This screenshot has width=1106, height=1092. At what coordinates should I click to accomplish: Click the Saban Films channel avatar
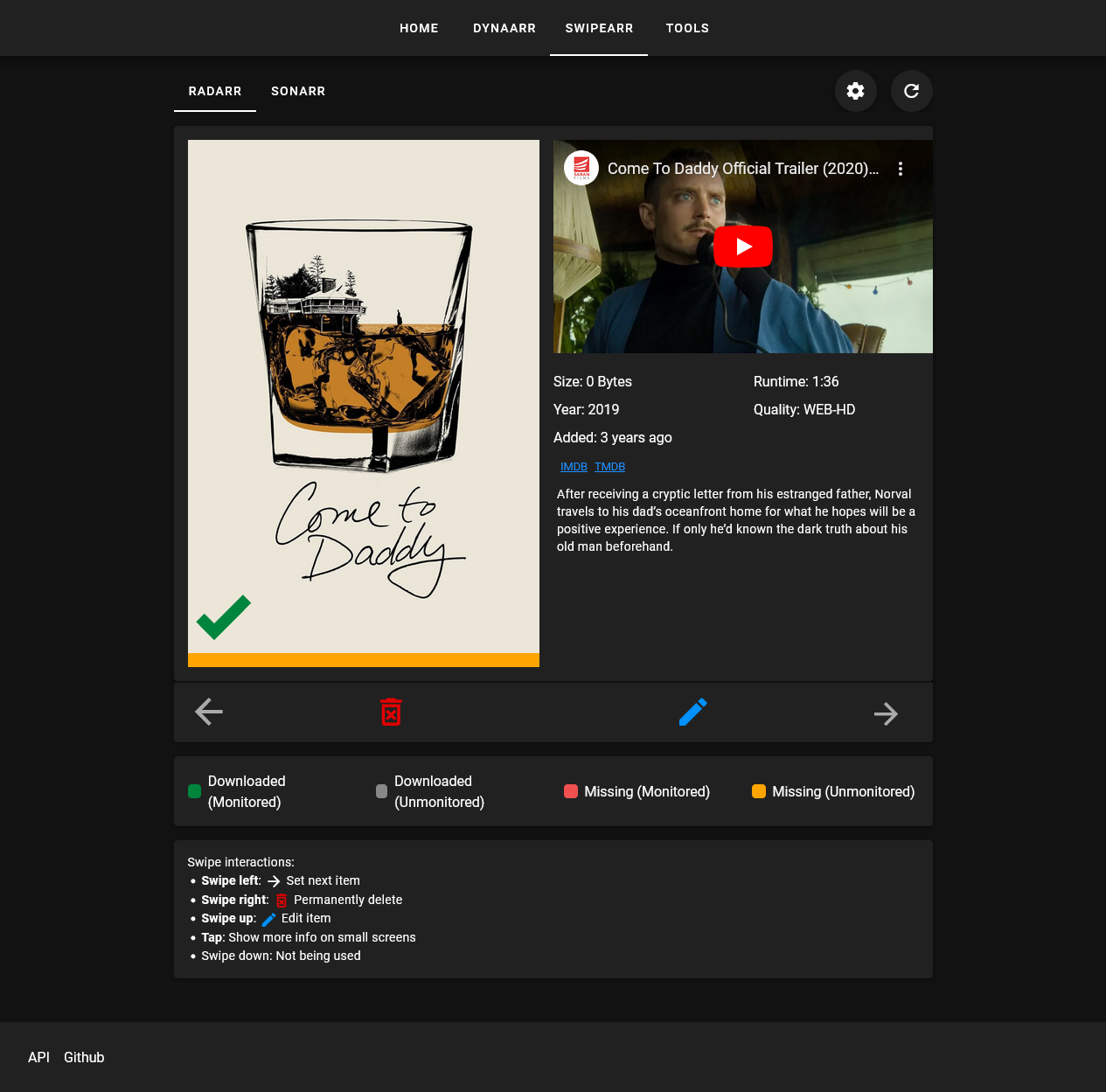[x=581, y=168]
